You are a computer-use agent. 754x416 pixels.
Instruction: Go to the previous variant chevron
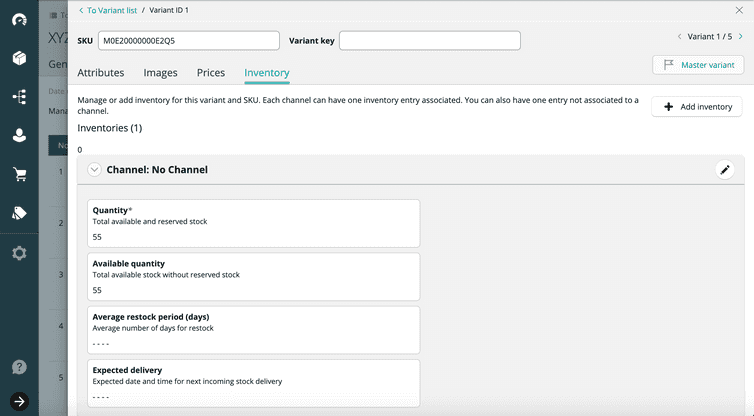point(679,37)
